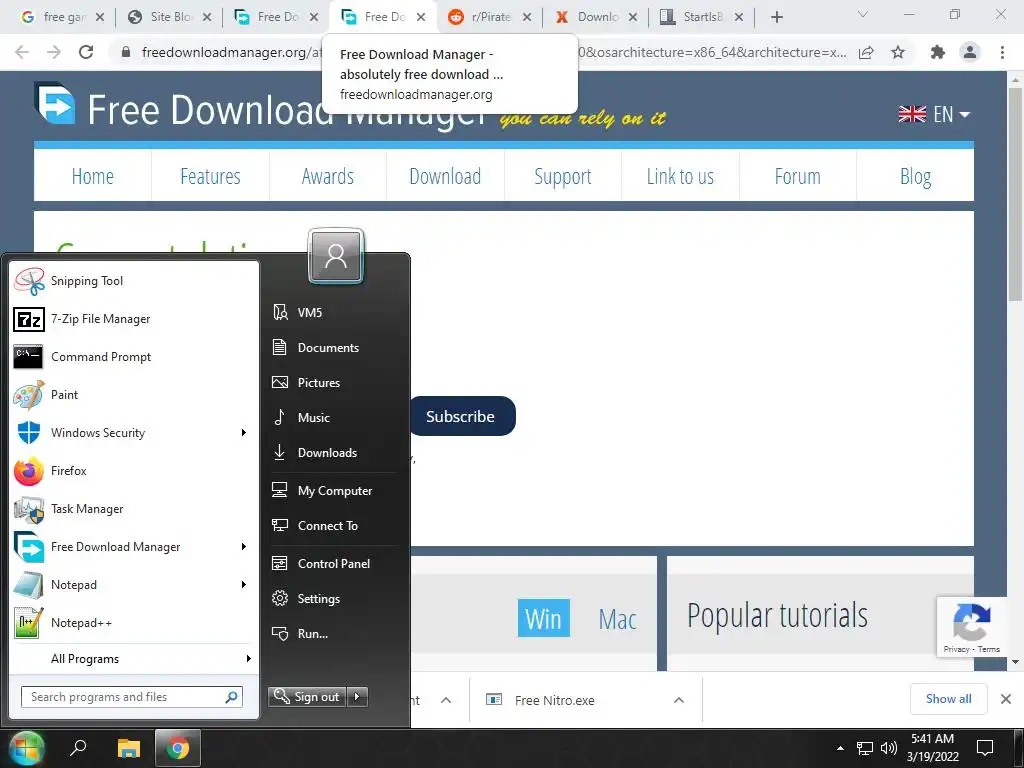Click the Free Download Manager site logo
Screen dimensions: 1024x768
(x=55, y=104)
